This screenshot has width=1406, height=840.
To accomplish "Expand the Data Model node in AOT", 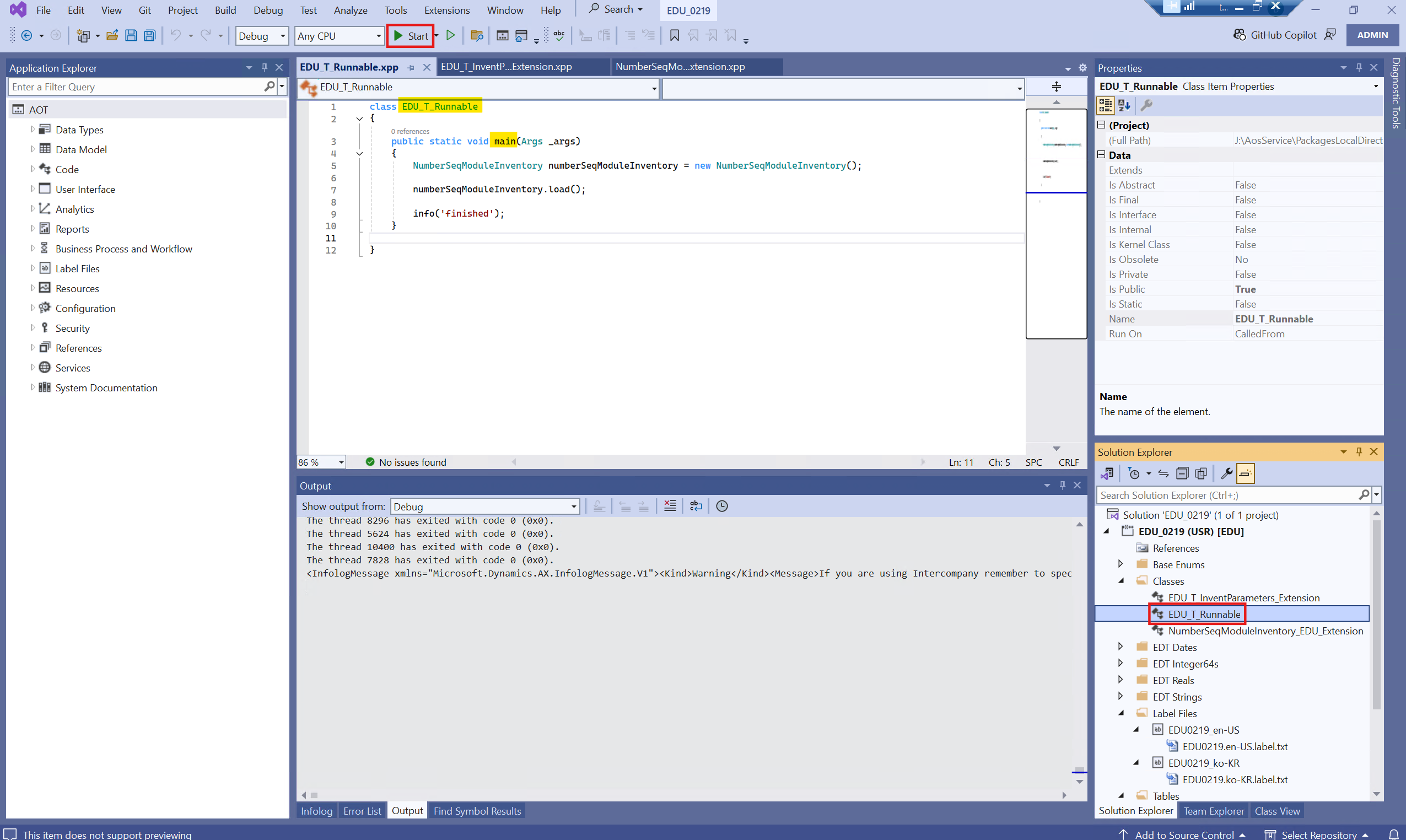I will [x=33, y=149].
